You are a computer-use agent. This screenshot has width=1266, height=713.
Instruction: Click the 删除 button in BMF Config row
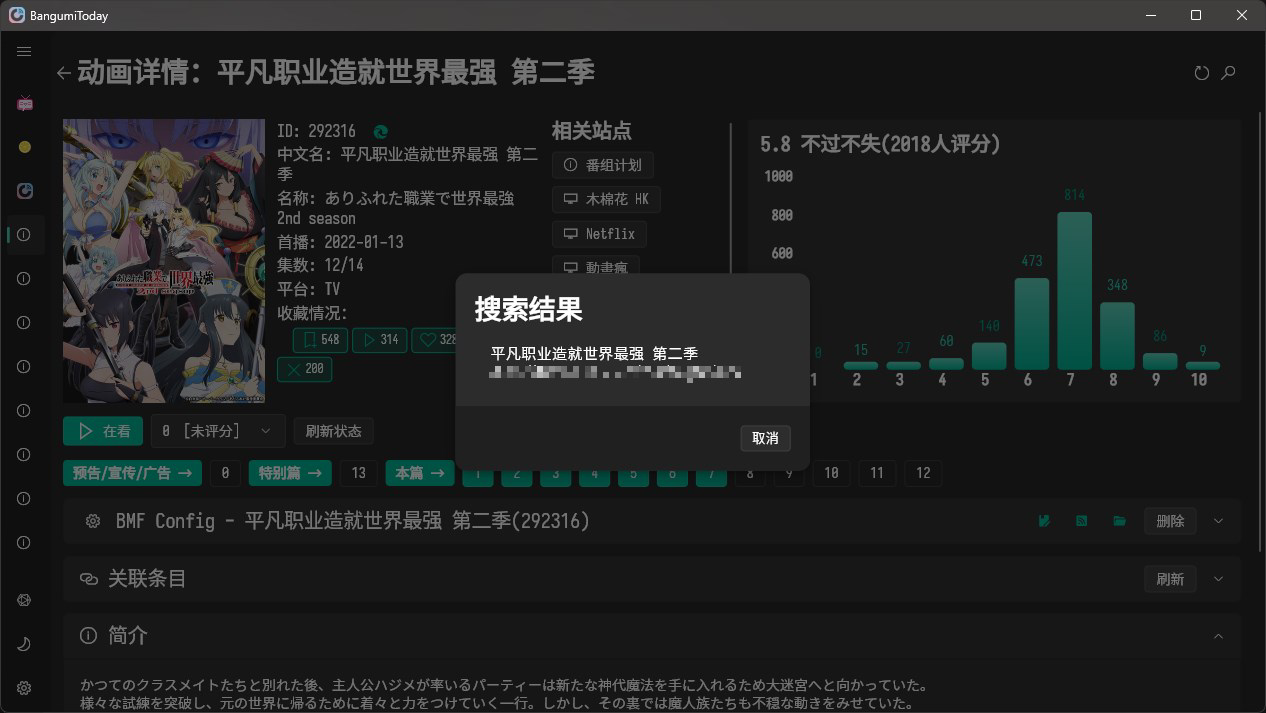1170,521
